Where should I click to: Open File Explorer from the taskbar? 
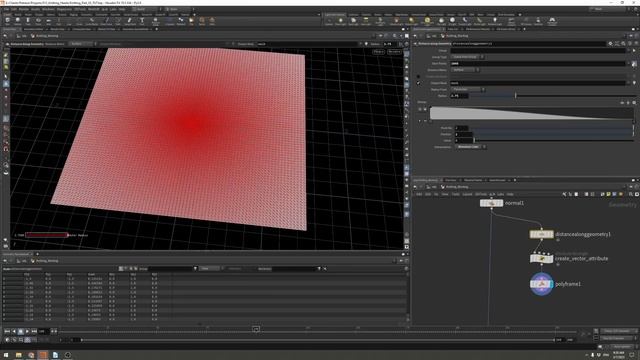pyautogui.click(x=18, y=355)
